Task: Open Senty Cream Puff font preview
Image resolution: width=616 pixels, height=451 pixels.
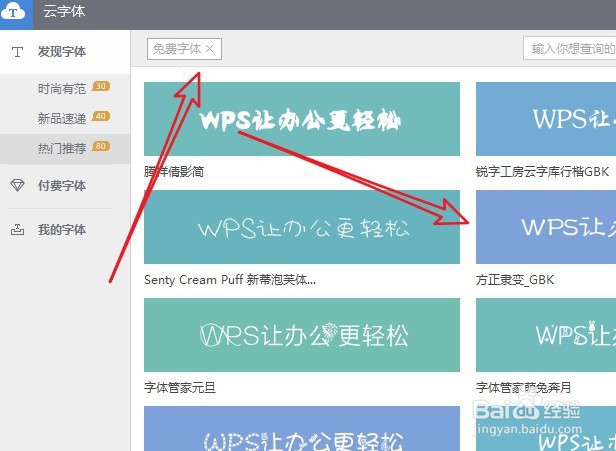Action: coord(302,227)
